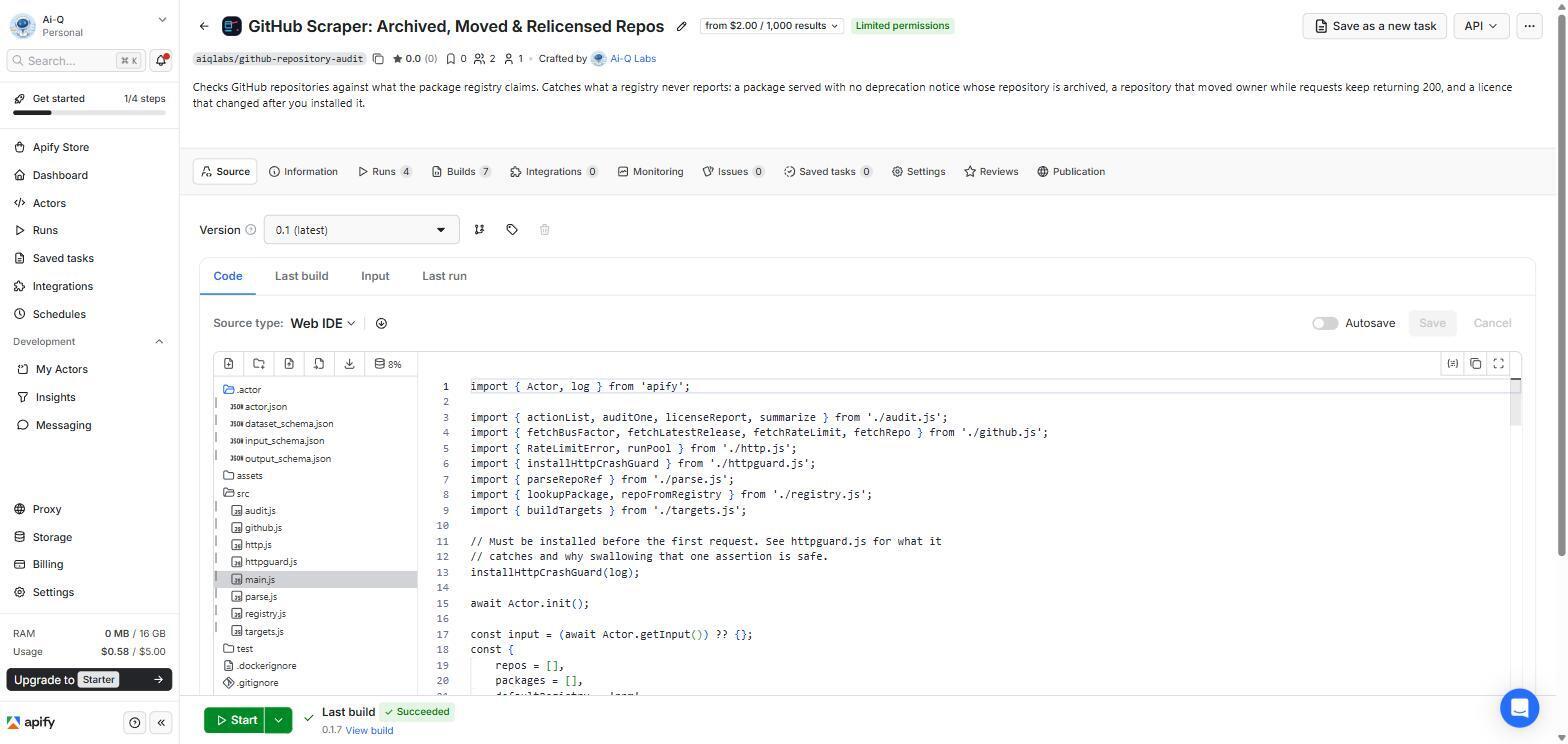Viewport: 1568px width, 744px height.
Task: Open the help question-mark icon in sidebar footer
Action: (135, 723)
